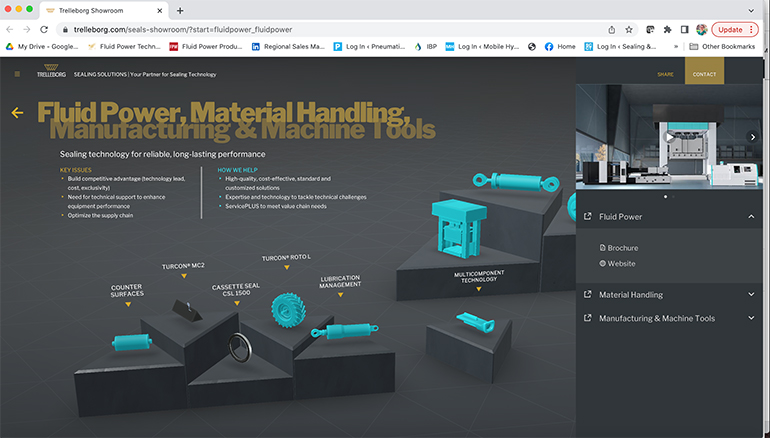The image size is (770, 438).
Task: Open a new browser tab
Action: pos(180,10)
